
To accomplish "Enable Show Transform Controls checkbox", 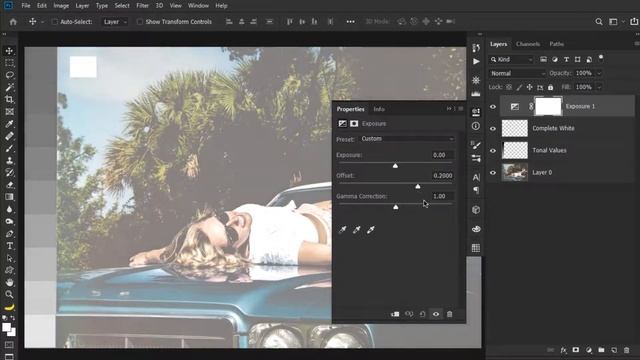I will click(x=140, y=22).
